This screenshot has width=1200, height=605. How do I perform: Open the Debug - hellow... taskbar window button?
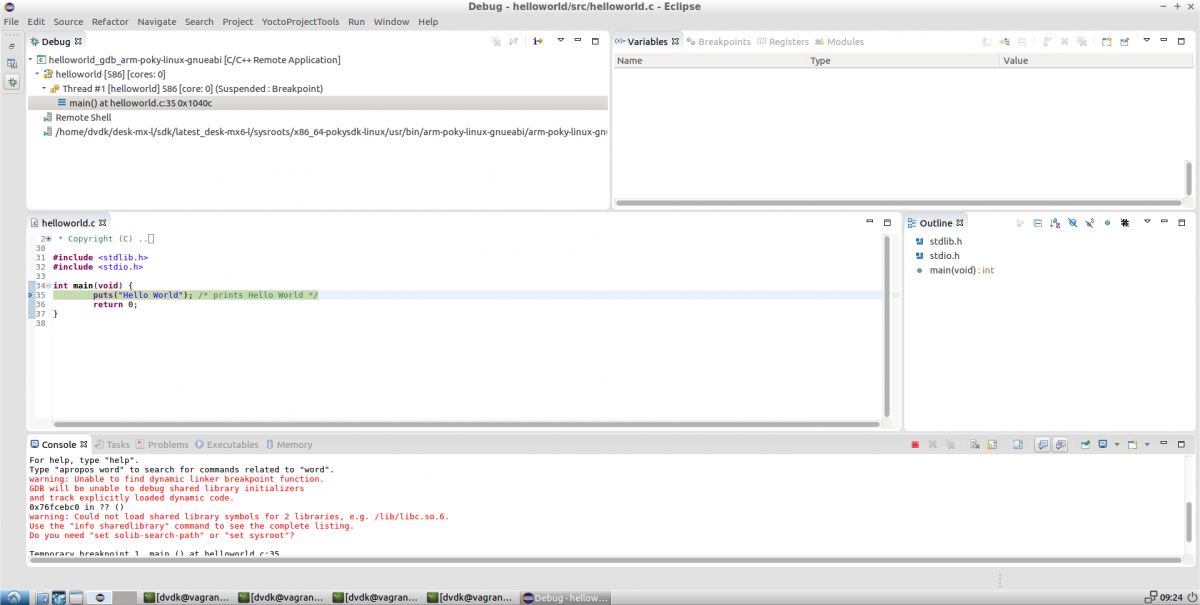[x=566, y=597]
